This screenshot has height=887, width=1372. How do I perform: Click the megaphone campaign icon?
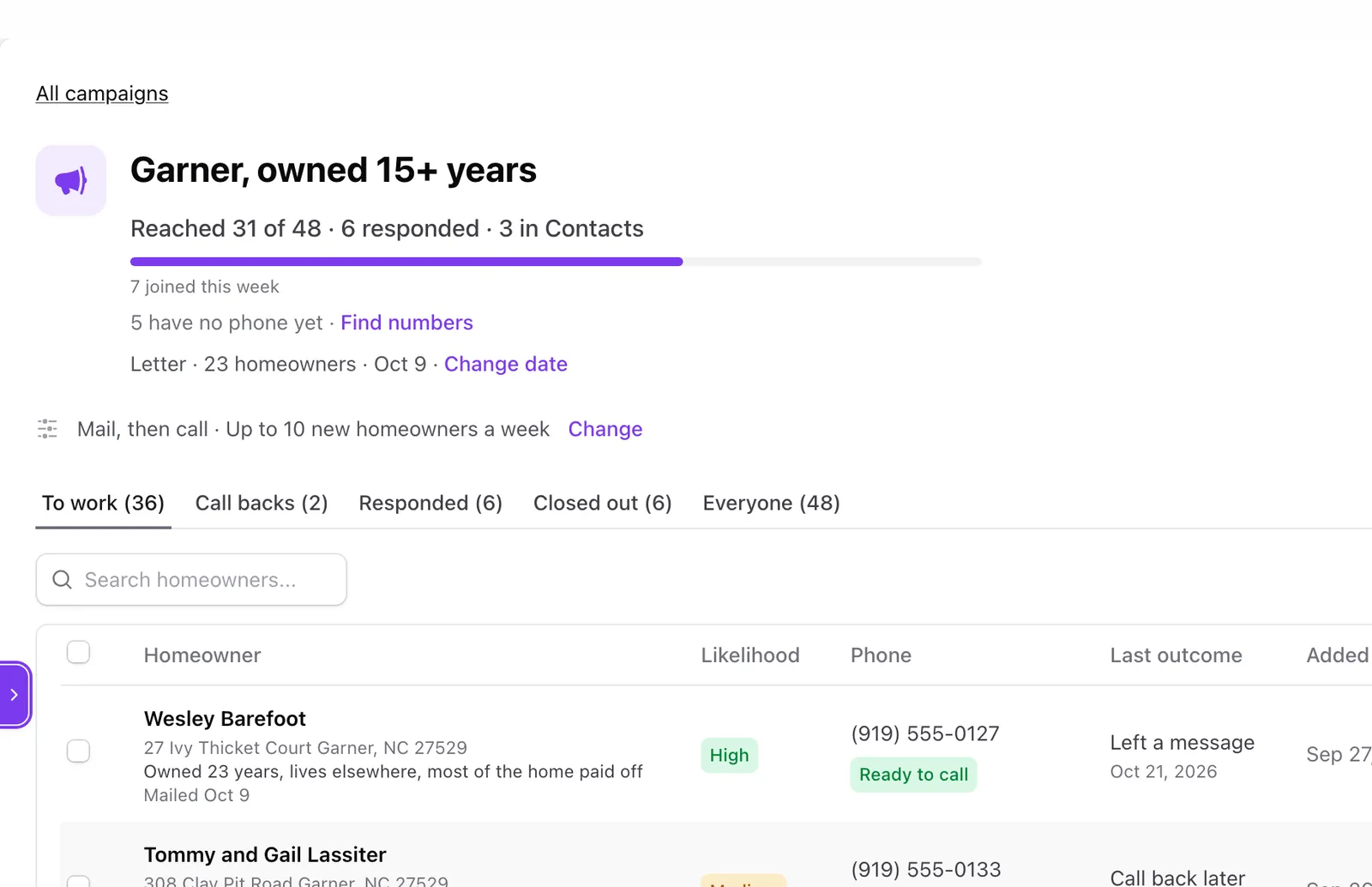pos(71,180)
